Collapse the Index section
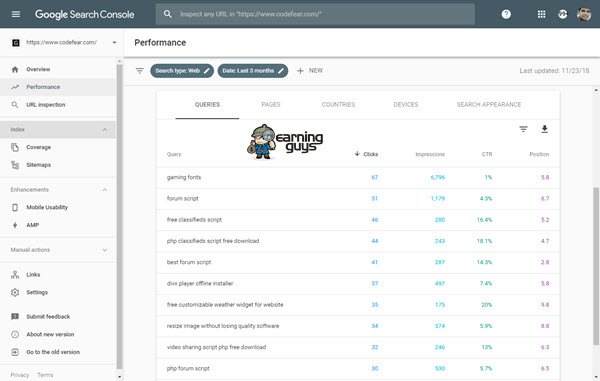 104,130
